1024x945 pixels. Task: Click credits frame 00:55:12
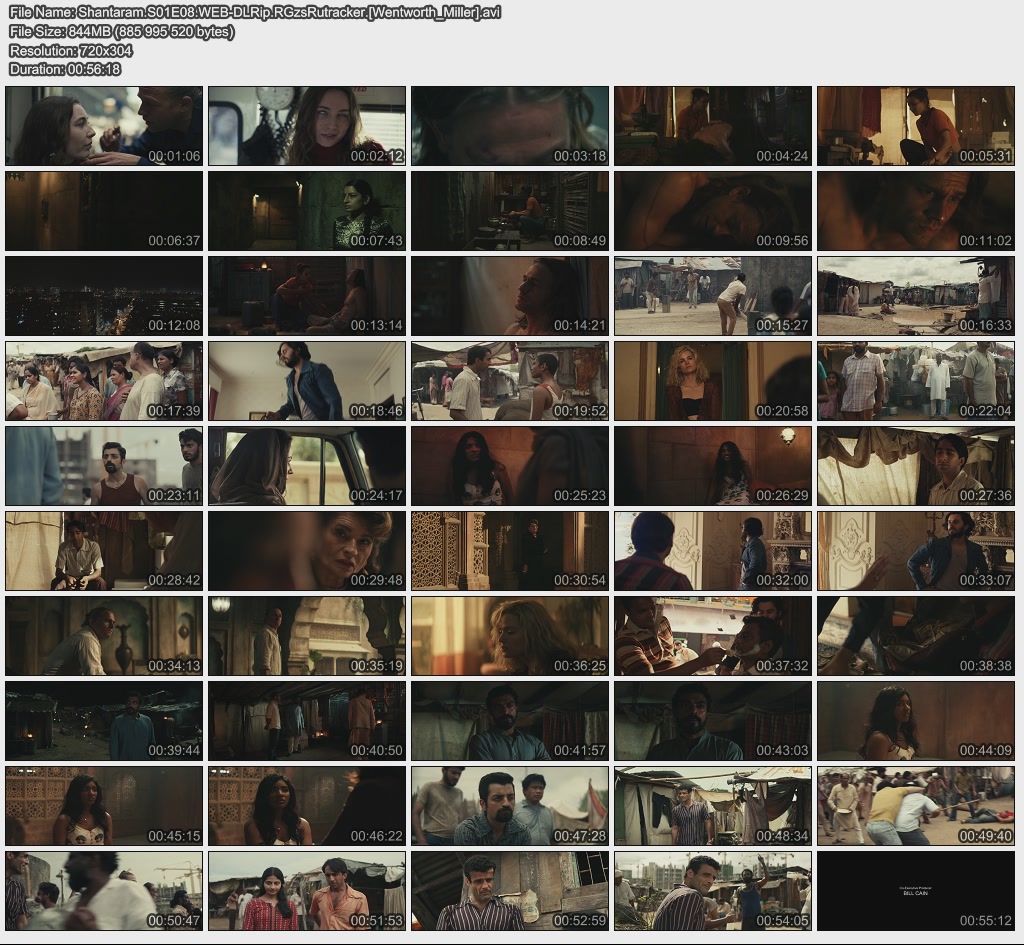point(916,891)
